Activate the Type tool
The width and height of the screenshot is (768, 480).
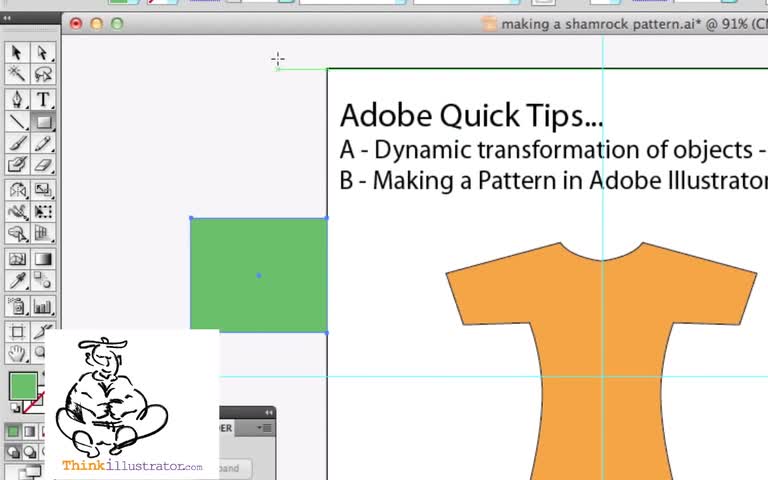[x=43, y=99]
